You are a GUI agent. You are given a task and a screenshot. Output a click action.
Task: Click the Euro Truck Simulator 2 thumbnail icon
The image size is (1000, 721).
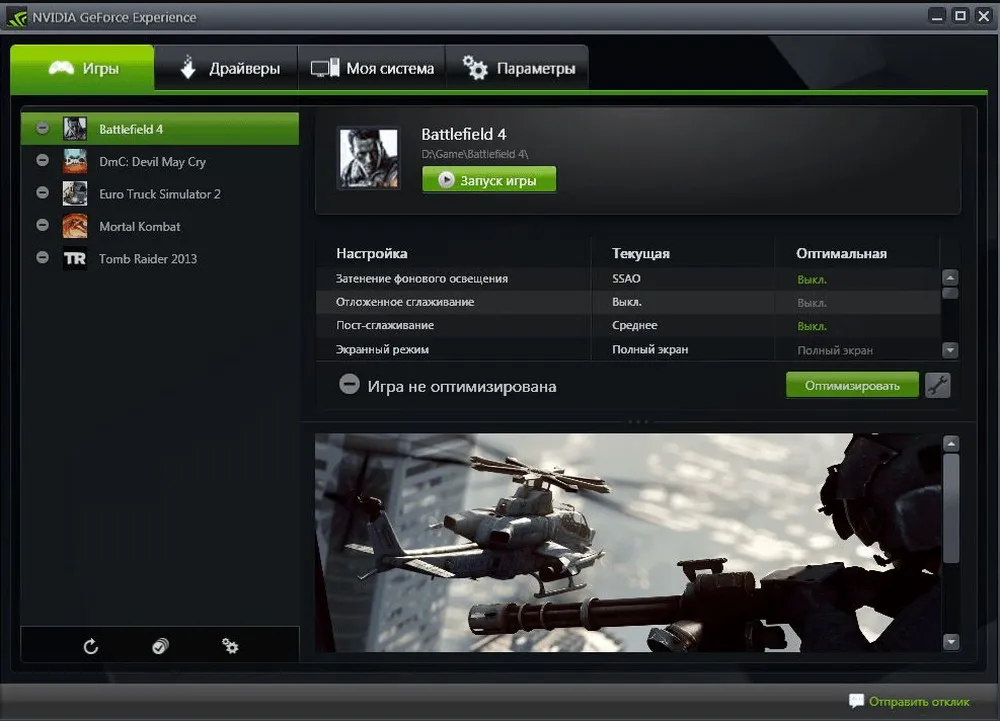[75, 194]
